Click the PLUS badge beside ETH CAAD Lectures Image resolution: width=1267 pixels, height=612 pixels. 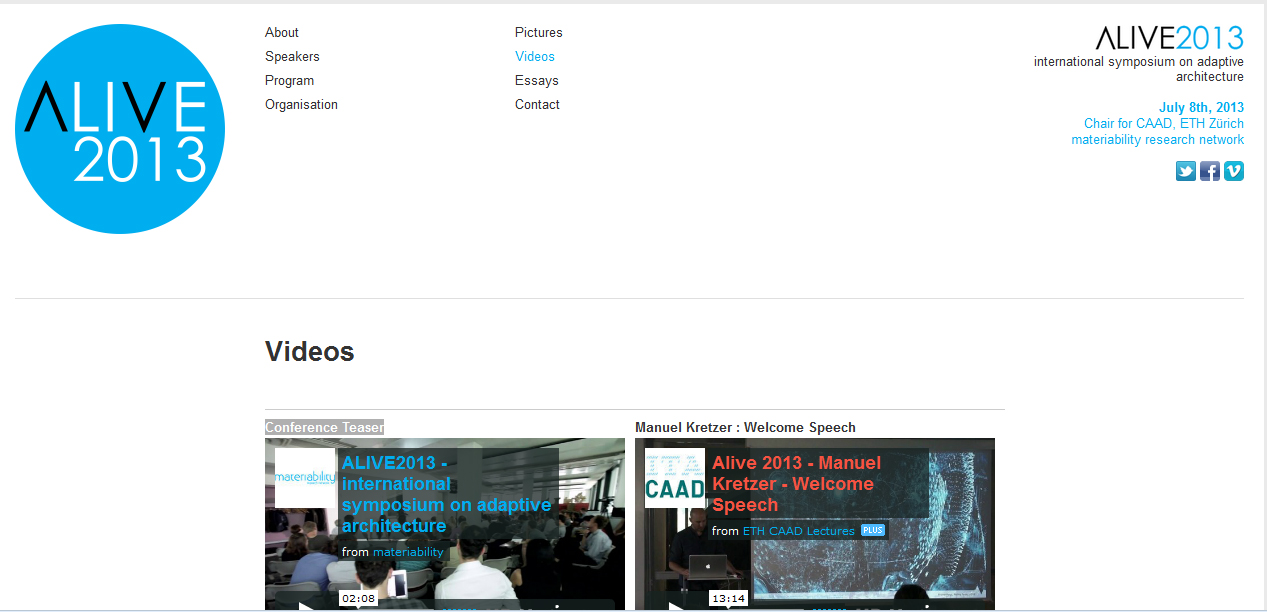873,531
